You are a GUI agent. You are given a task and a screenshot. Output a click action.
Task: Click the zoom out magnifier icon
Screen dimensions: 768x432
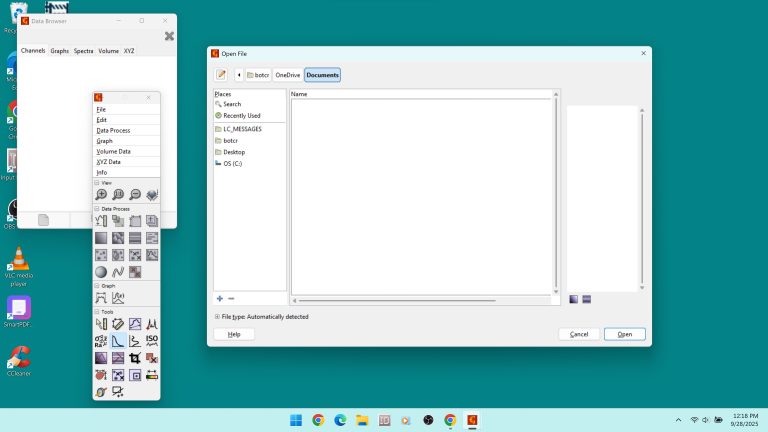(135, 195)
